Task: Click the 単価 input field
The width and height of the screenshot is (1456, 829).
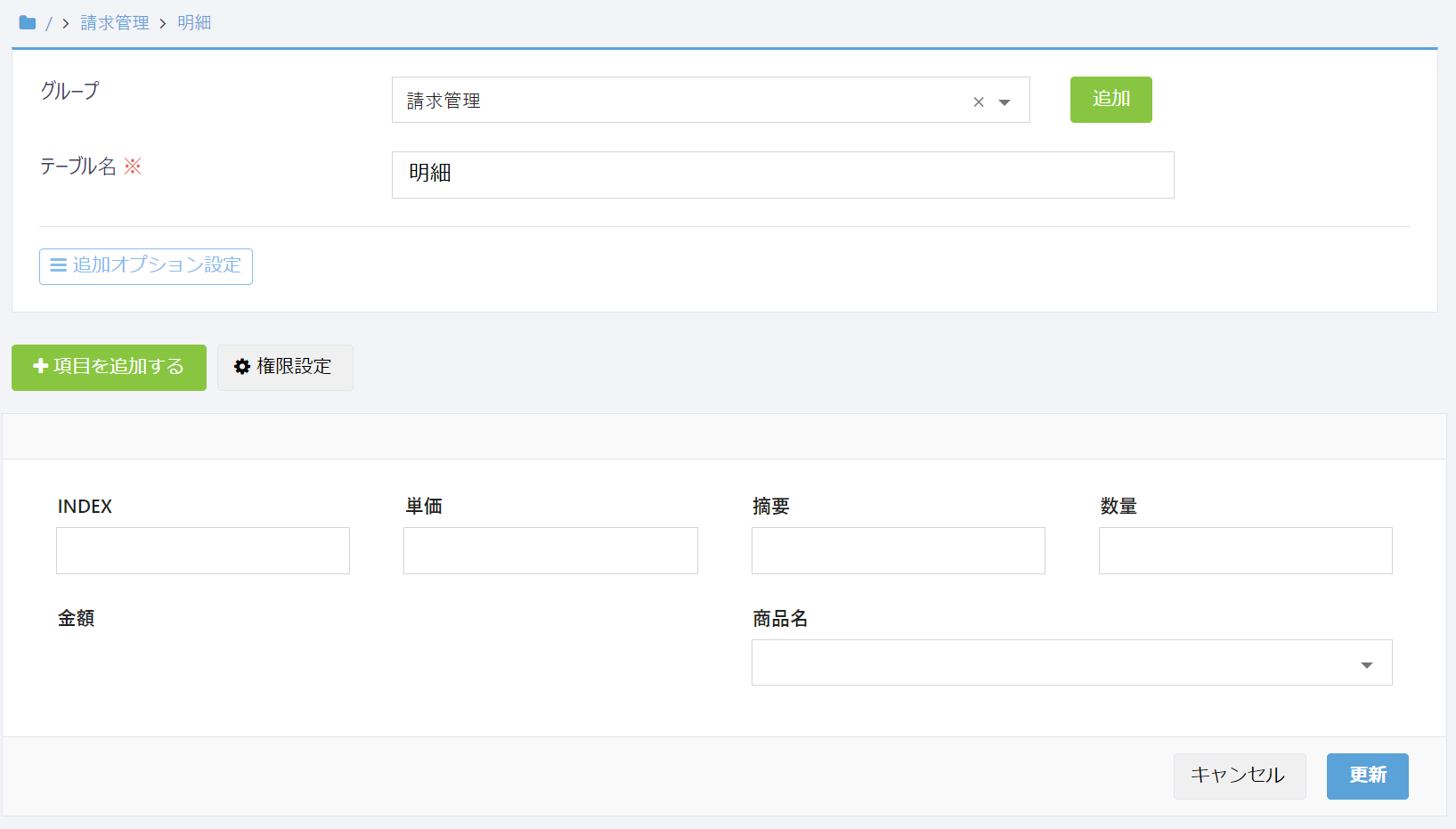Action: point(550,550)
